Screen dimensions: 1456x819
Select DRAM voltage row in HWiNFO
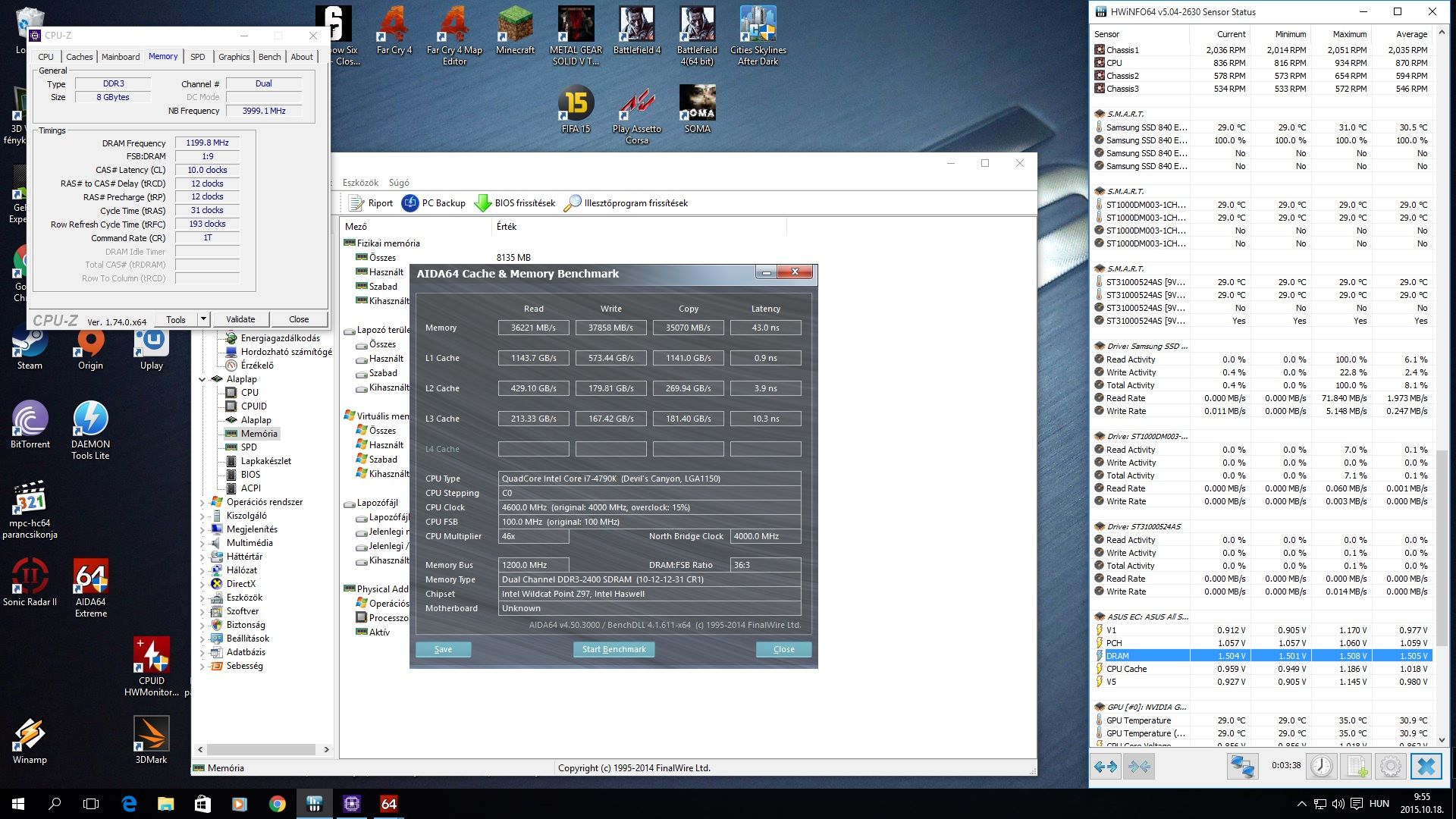[x=1262, y=656]
